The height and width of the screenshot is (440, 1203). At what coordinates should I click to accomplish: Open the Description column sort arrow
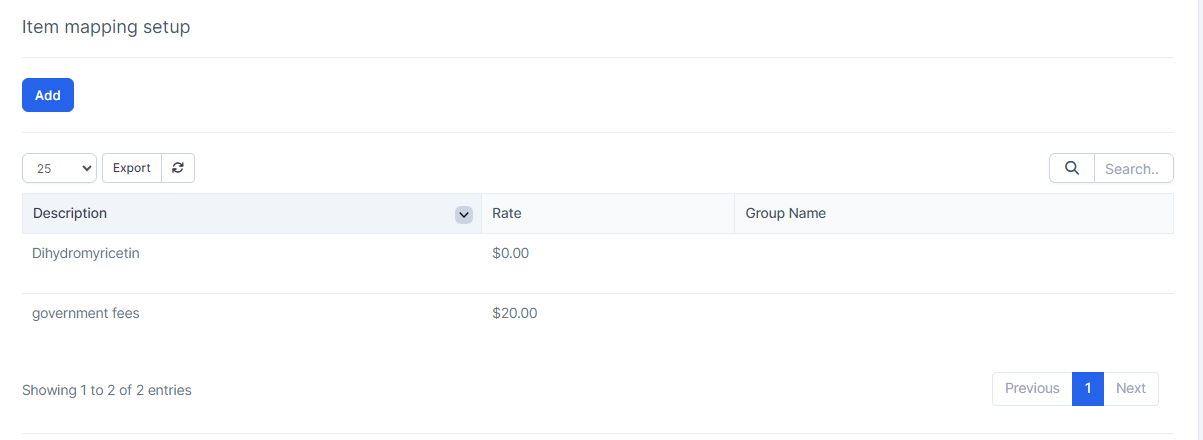pyautogui.click(x=463, y=214)
